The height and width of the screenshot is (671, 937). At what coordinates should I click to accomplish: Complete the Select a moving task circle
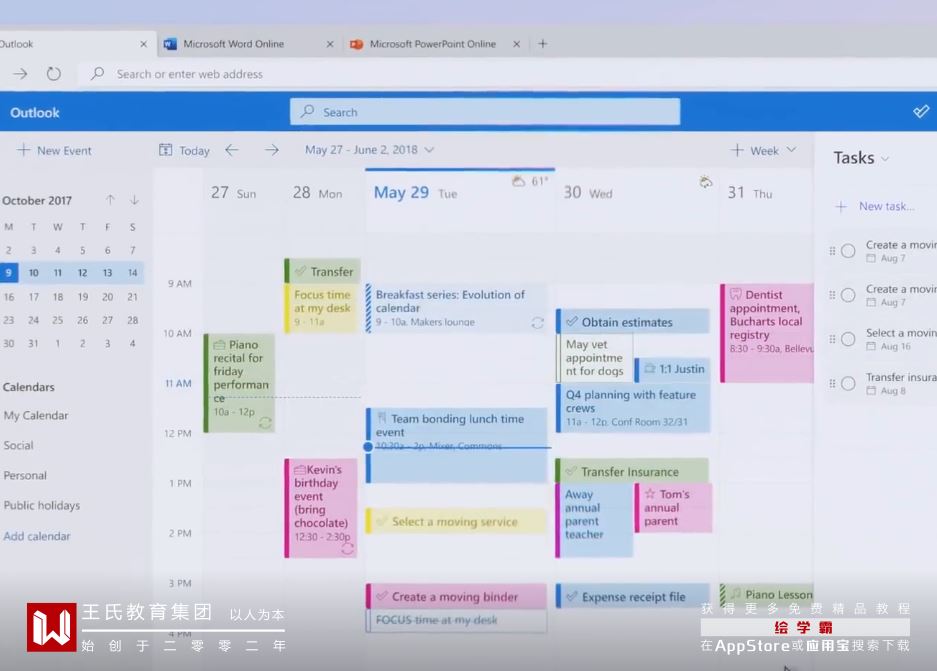(x=848, y=339)
